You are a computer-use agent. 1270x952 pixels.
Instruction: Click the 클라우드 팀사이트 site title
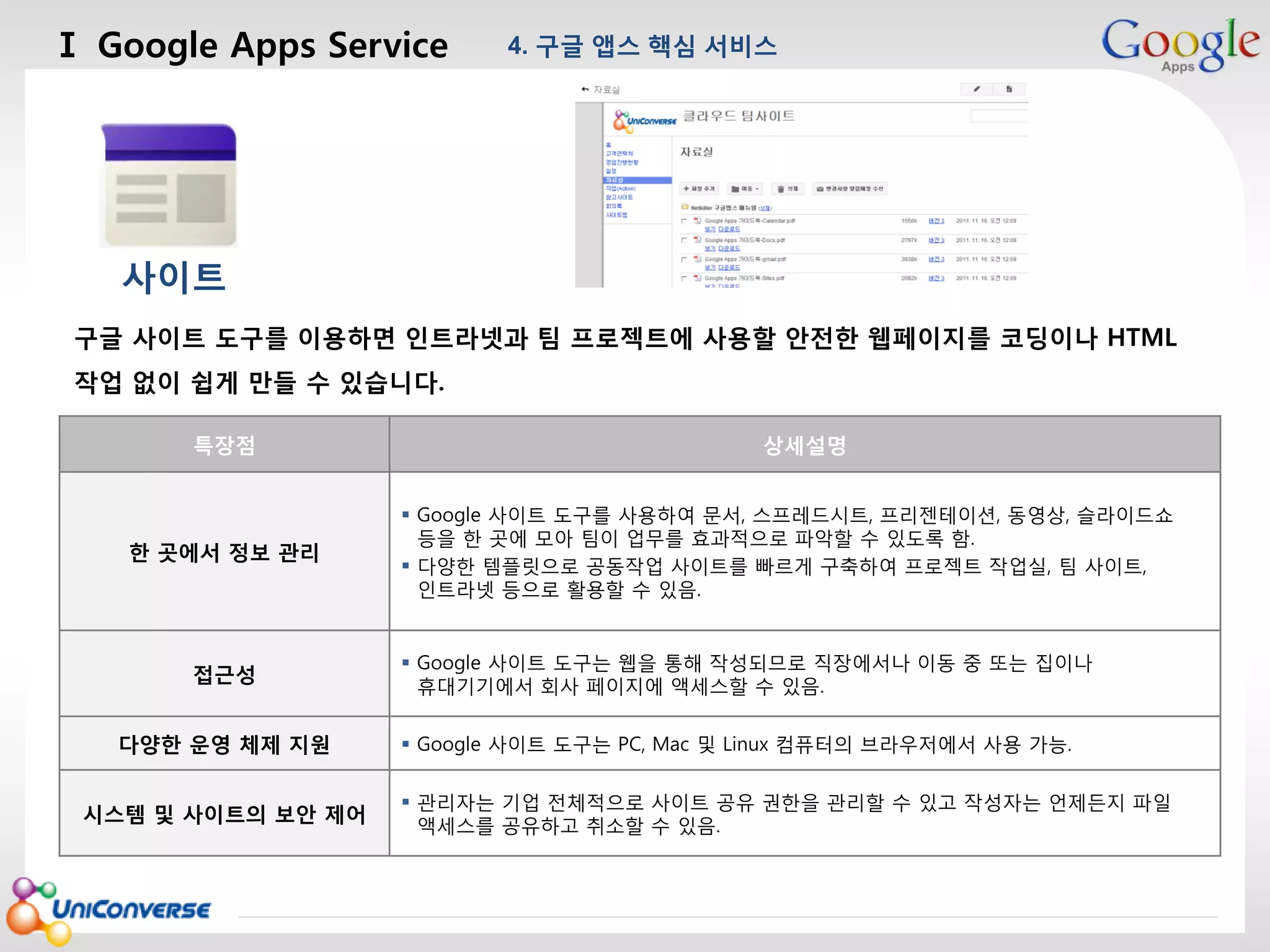(x=739, y=116)
